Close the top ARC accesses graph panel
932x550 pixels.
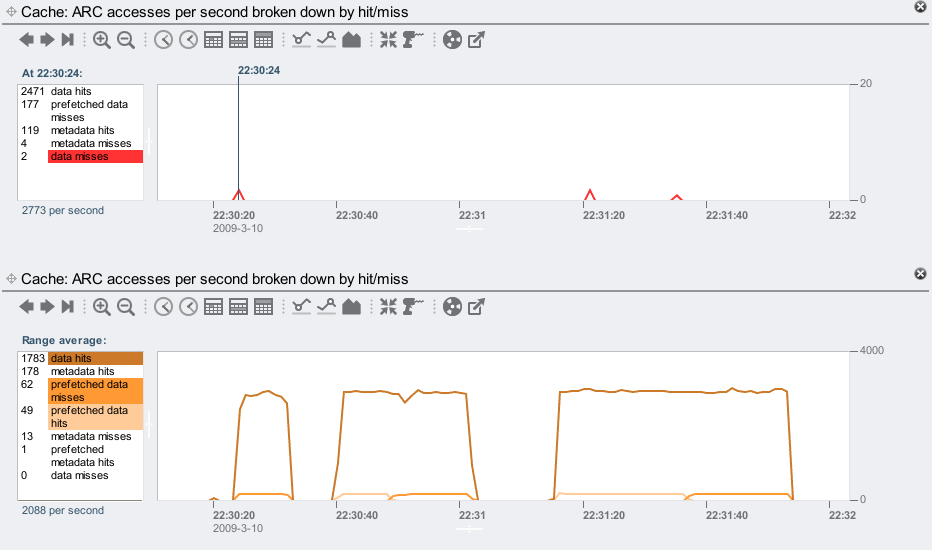920,7
